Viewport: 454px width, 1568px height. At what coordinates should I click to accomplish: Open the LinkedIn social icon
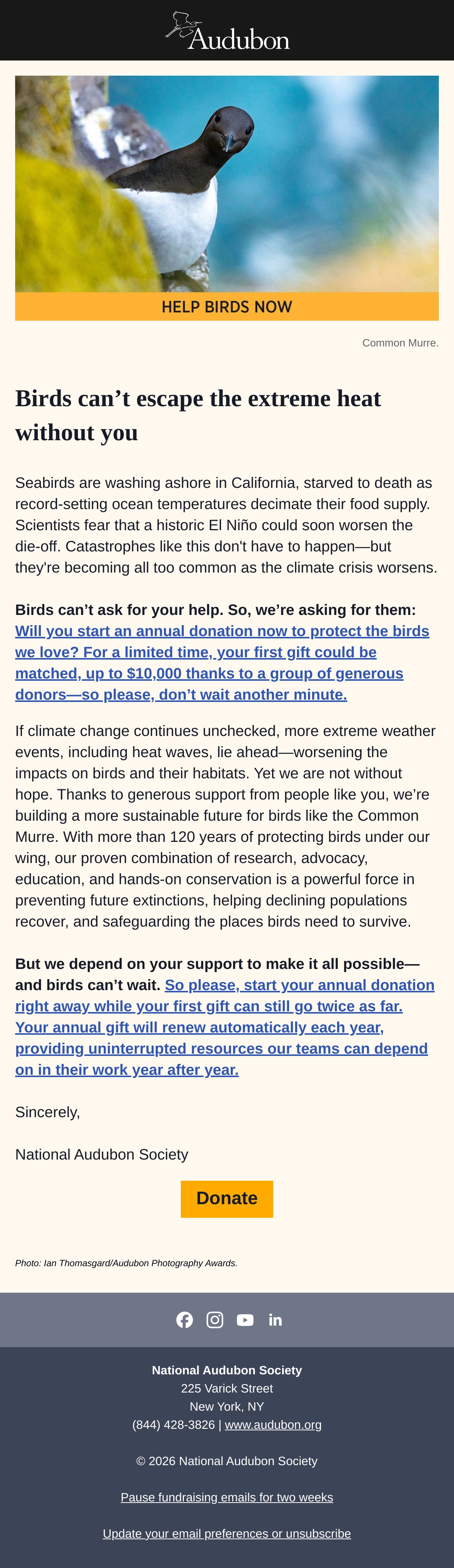(x=276, y=1320)
